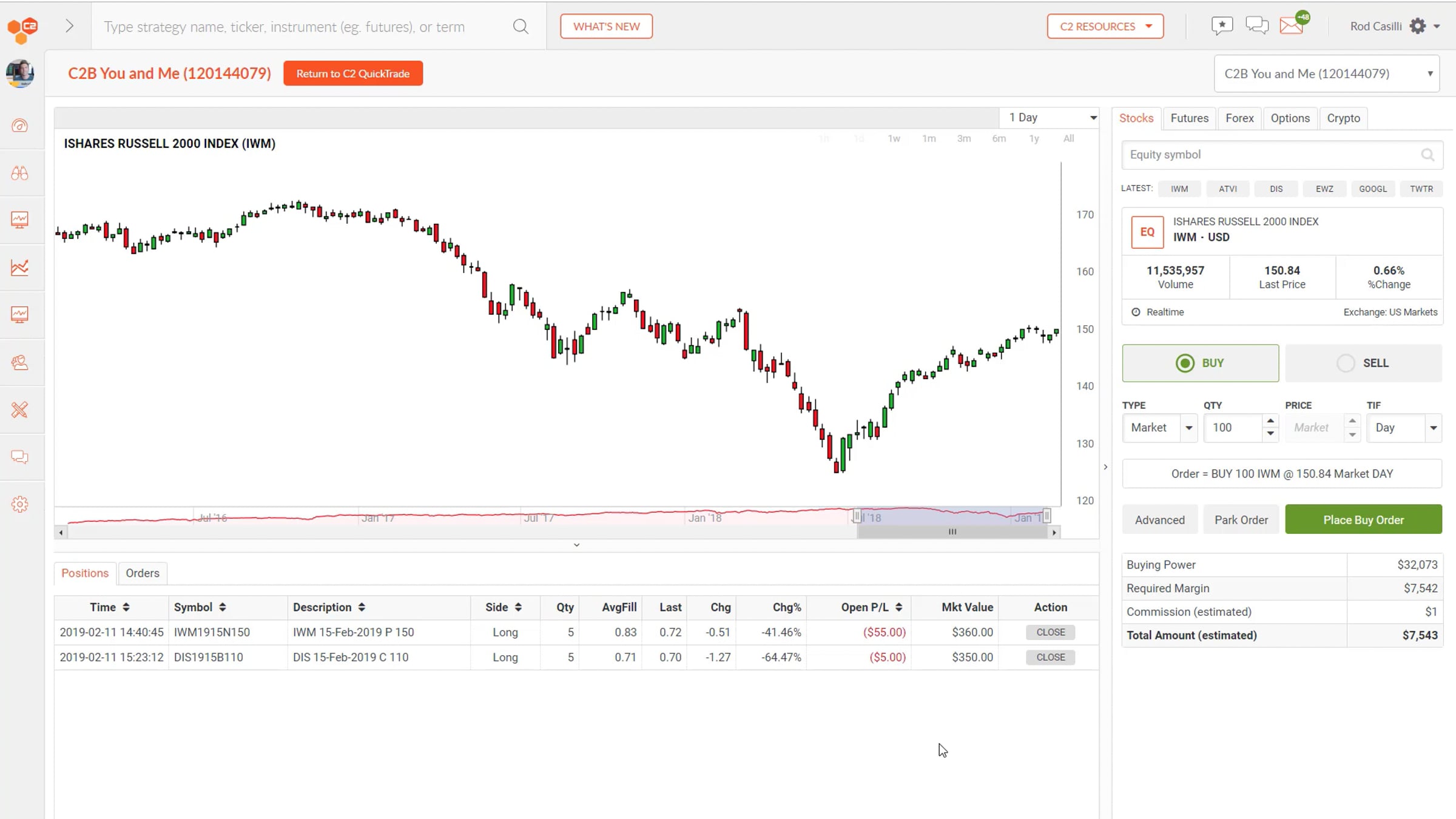Select the SELL radio option

click(x=1363, y=363)
